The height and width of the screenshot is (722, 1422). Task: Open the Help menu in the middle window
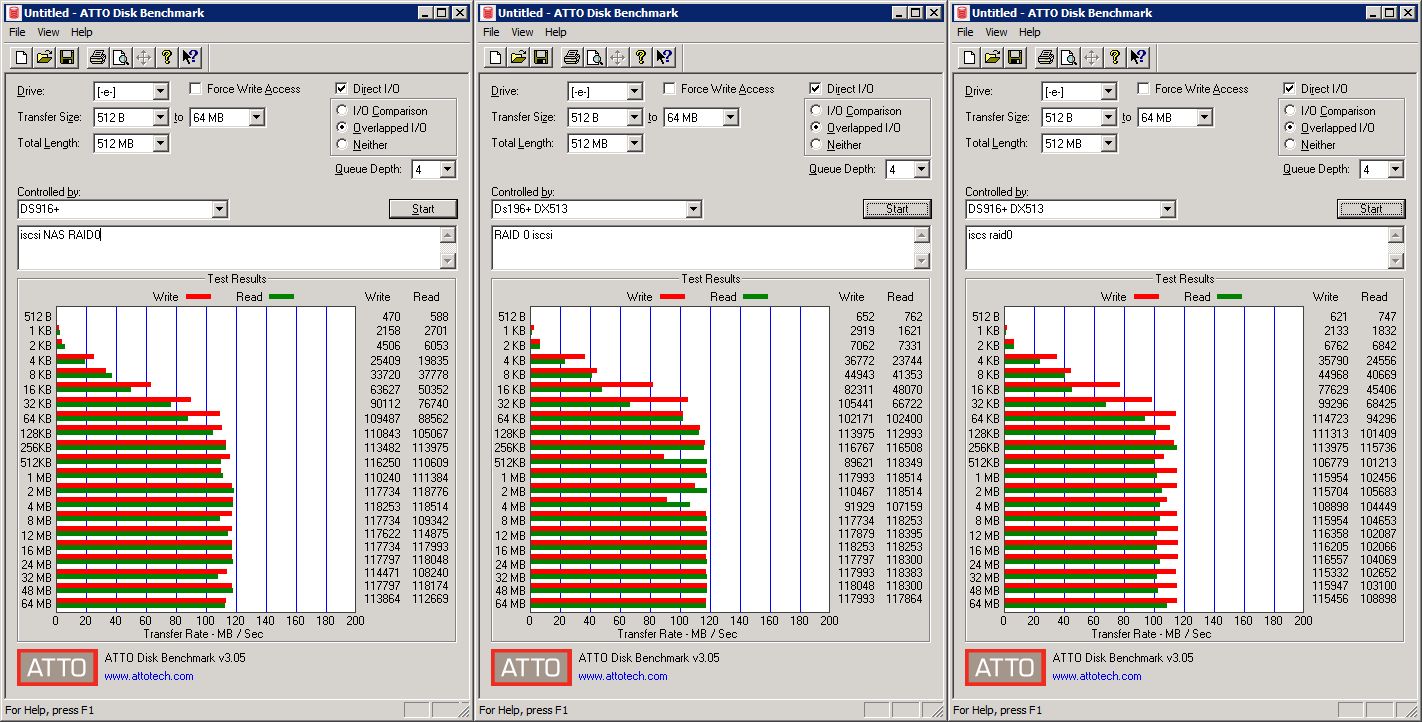pos(556,32)
